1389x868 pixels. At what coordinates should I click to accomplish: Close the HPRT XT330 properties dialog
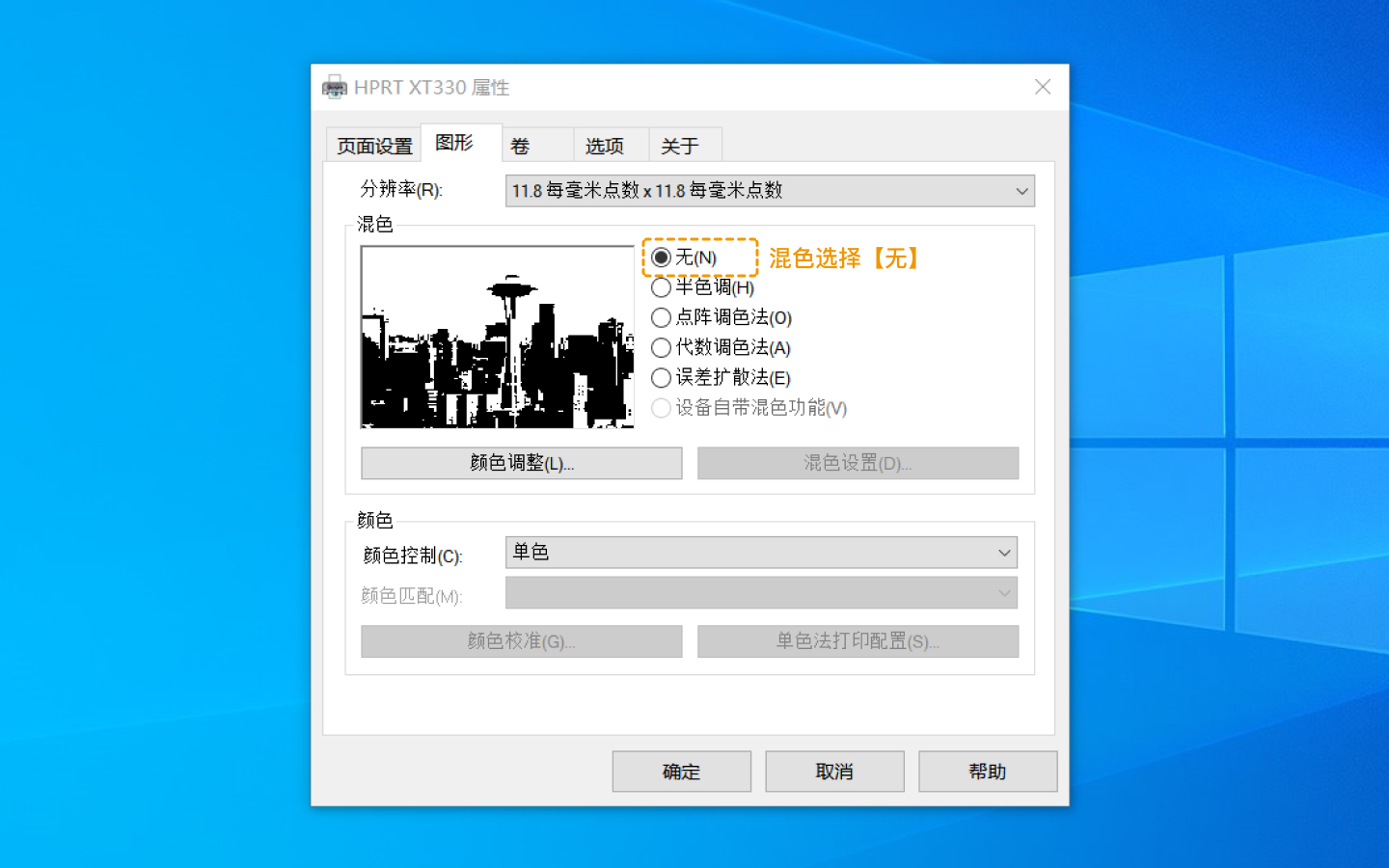(x=1043, y=87)
